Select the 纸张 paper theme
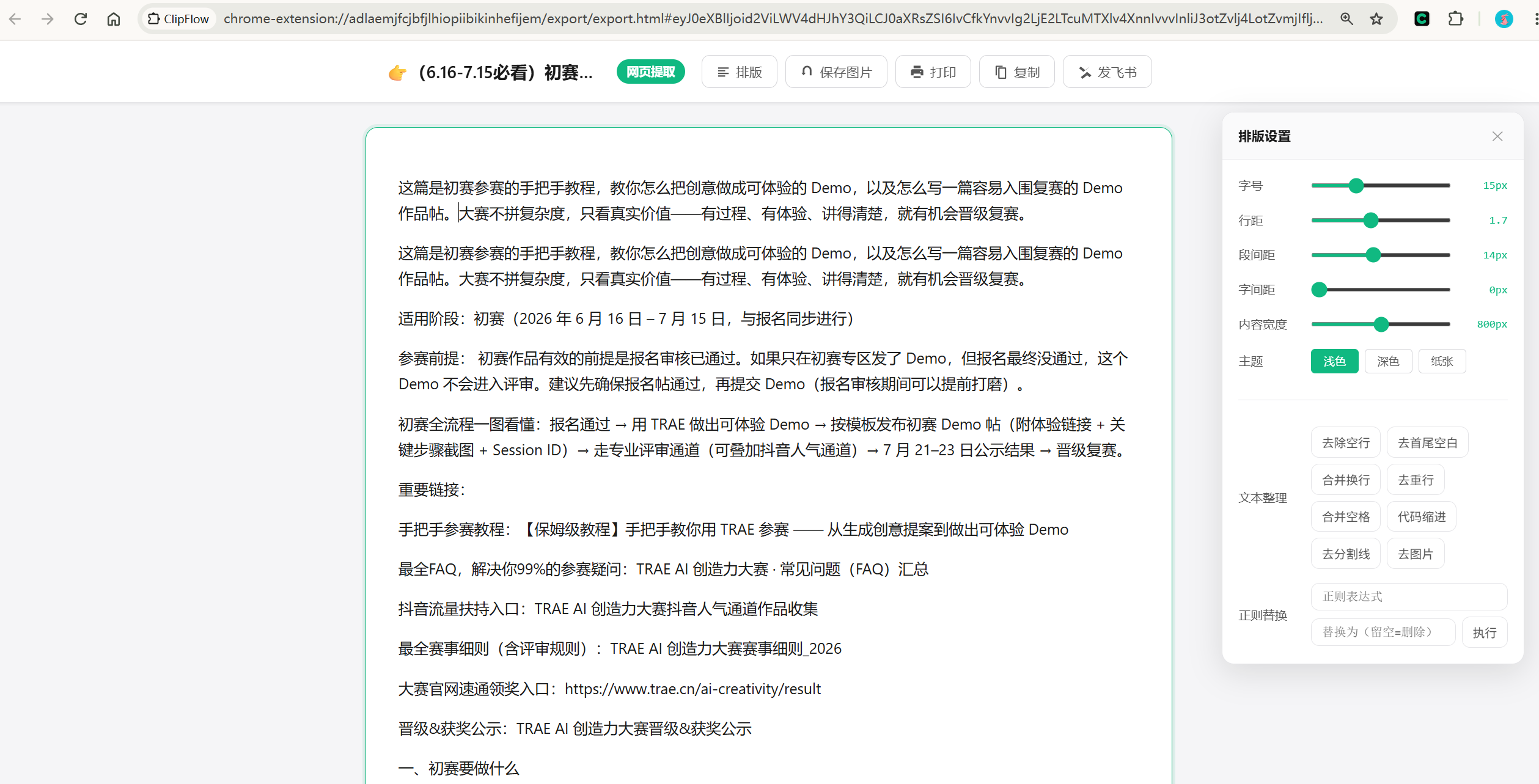Viewport: 1539px width, 784px height. pos(1442,361)
